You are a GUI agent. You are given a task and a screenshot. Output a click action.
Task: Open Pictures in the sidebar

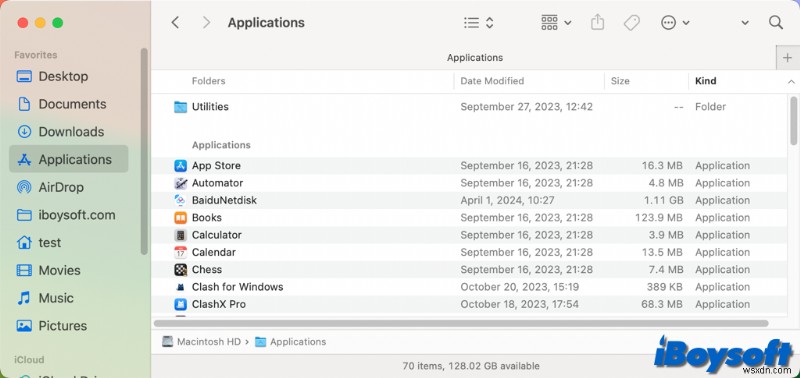68,325
